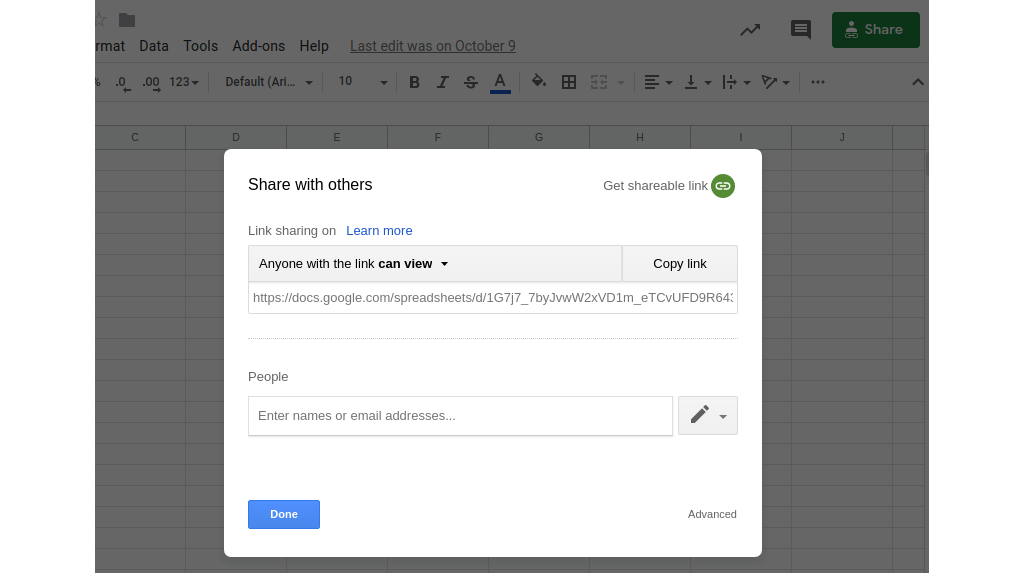This screenshot has width=1024, height=573.
Task: Click the pencil edit permission icon
Action: [x=700, y=415]
